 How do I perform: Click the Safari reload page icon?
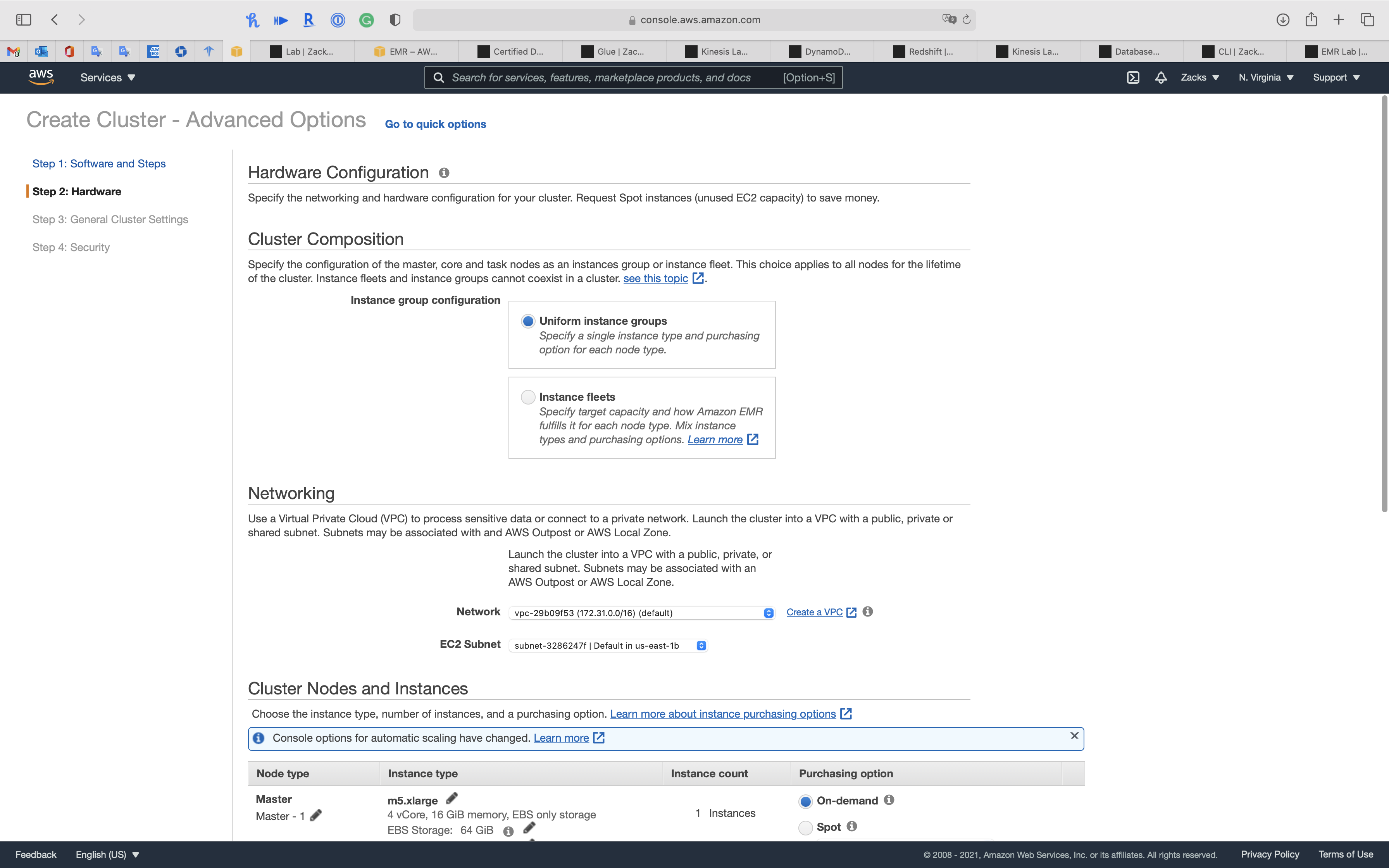click(967, 19)
